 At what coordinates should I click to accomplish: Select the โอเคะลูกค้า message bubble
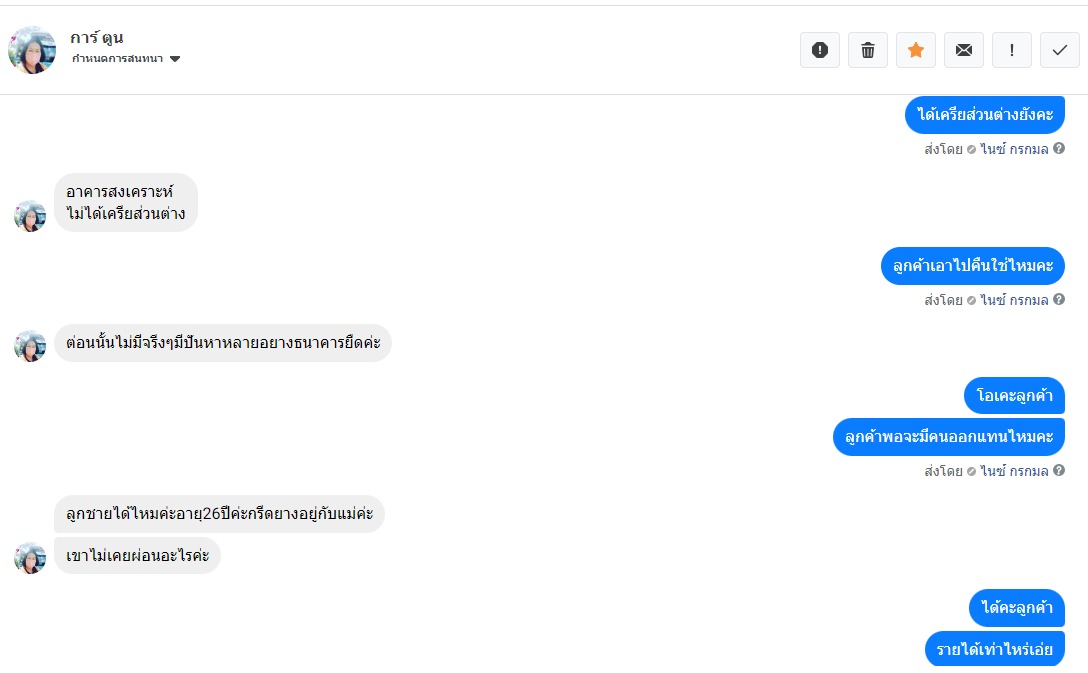(1015, 396)
